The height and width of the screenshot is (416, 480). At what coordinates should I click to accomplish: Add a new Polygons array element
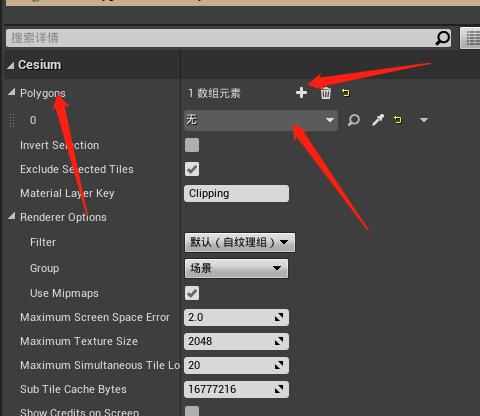point(301,93)
